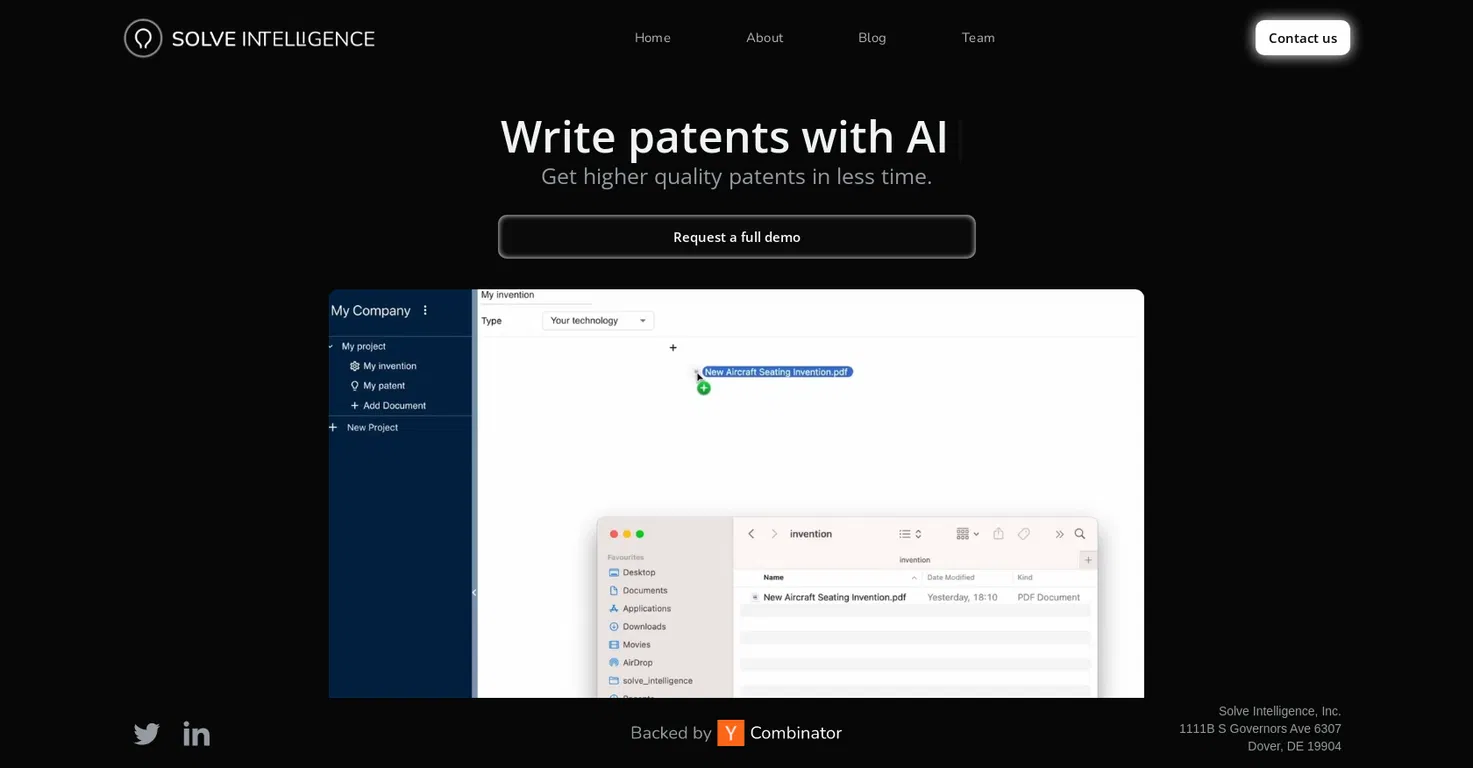Click the Finder share icon
The image size is (1473, 768).
pyautogui.click(x=998, y=534)
